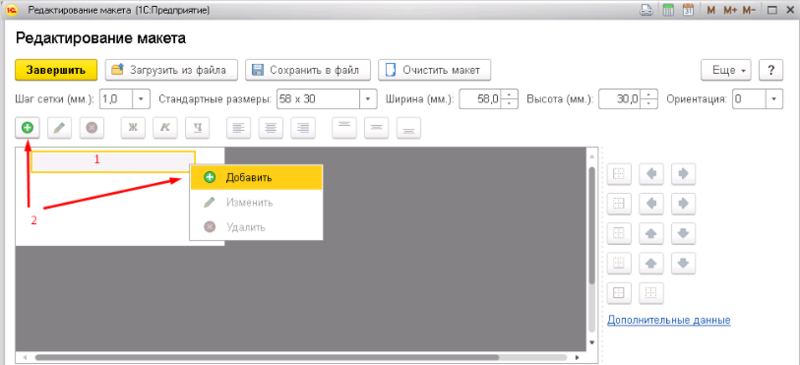Click the Ширина (мм.) input field

tap(480, 99)
